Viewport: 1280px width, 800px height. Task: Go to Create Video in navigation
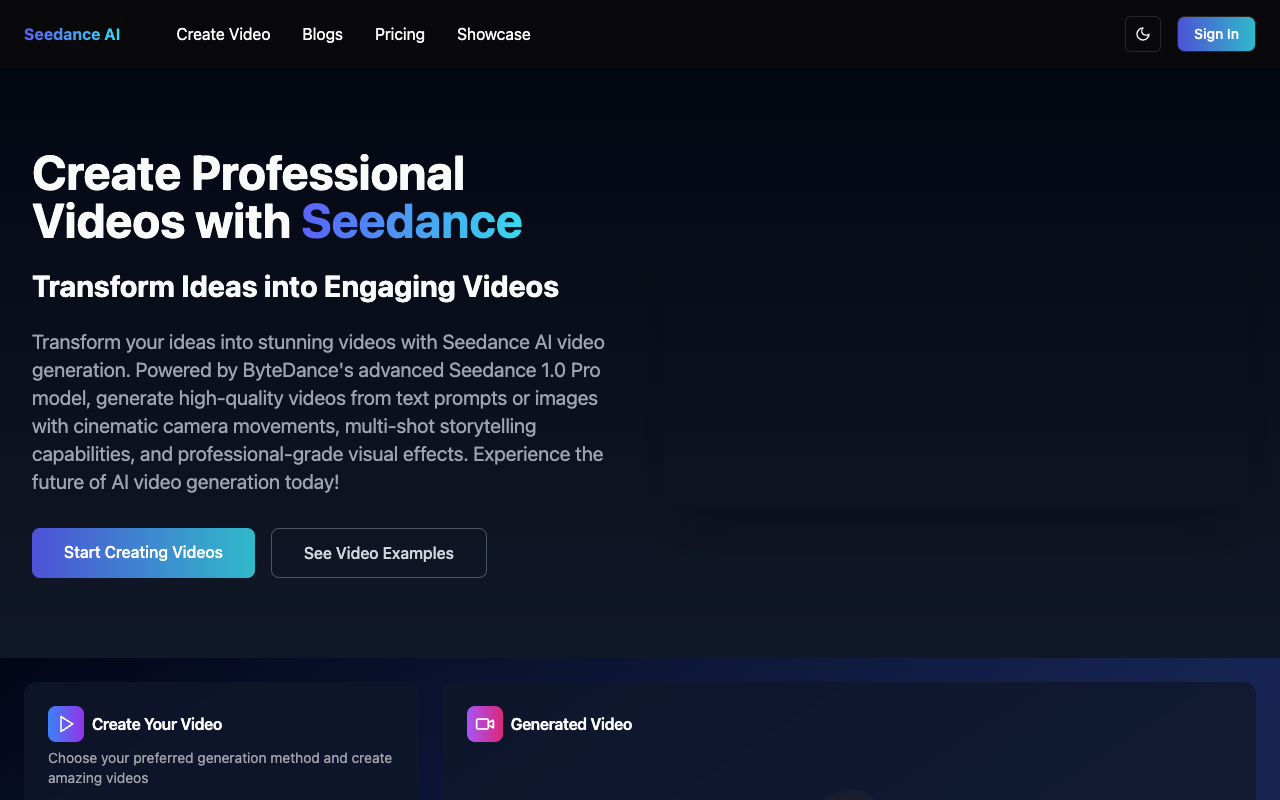(x=223, y=34)
